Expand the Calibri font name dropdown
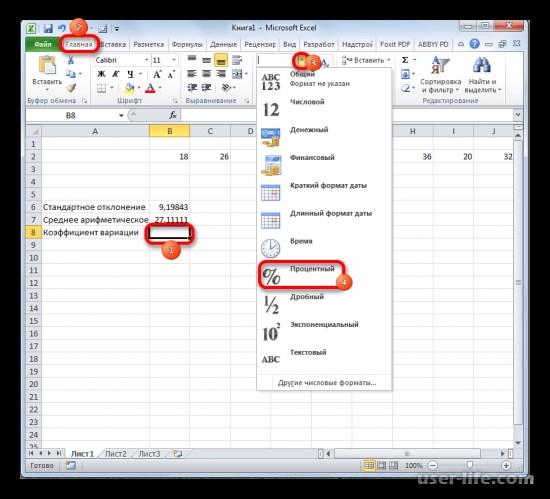Screen dimensions: 550x499 point(147,60)
